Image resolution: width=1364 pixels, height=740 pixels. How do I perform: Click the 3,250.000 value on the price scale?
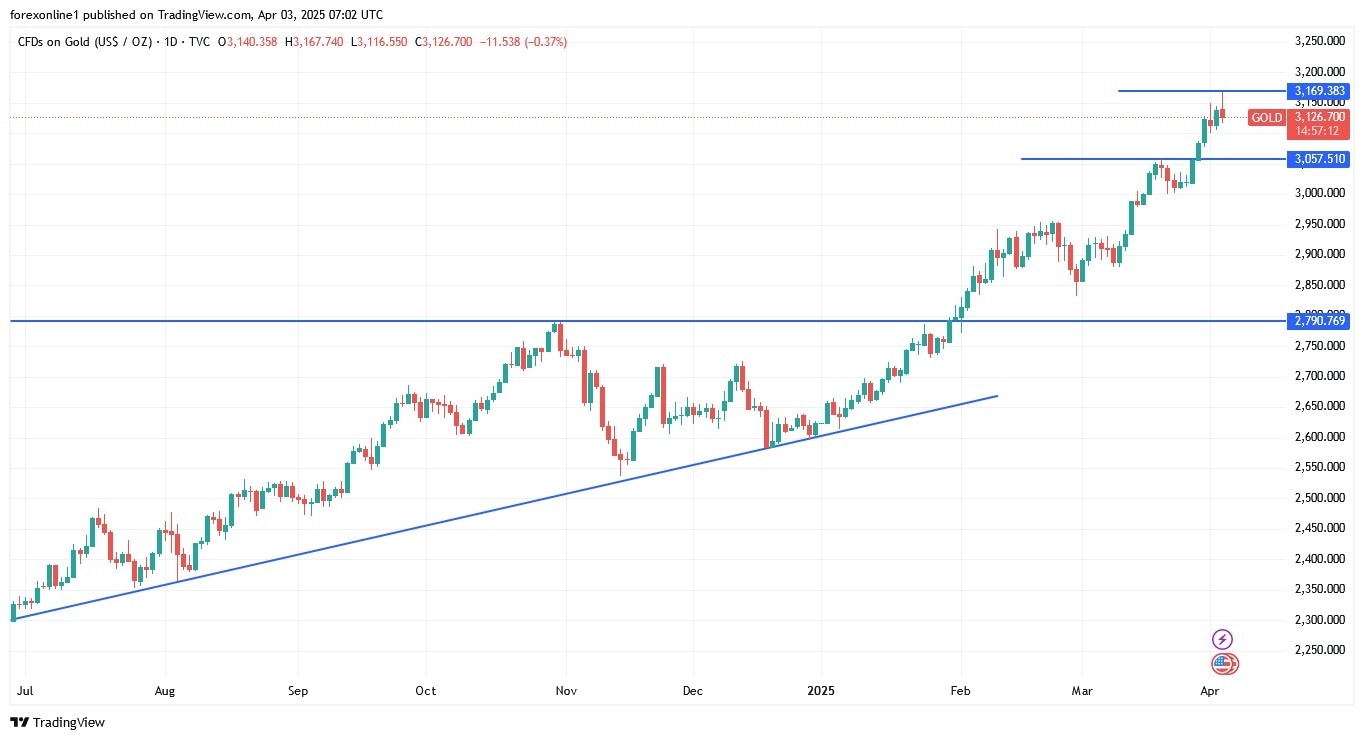pos(1315,41)
